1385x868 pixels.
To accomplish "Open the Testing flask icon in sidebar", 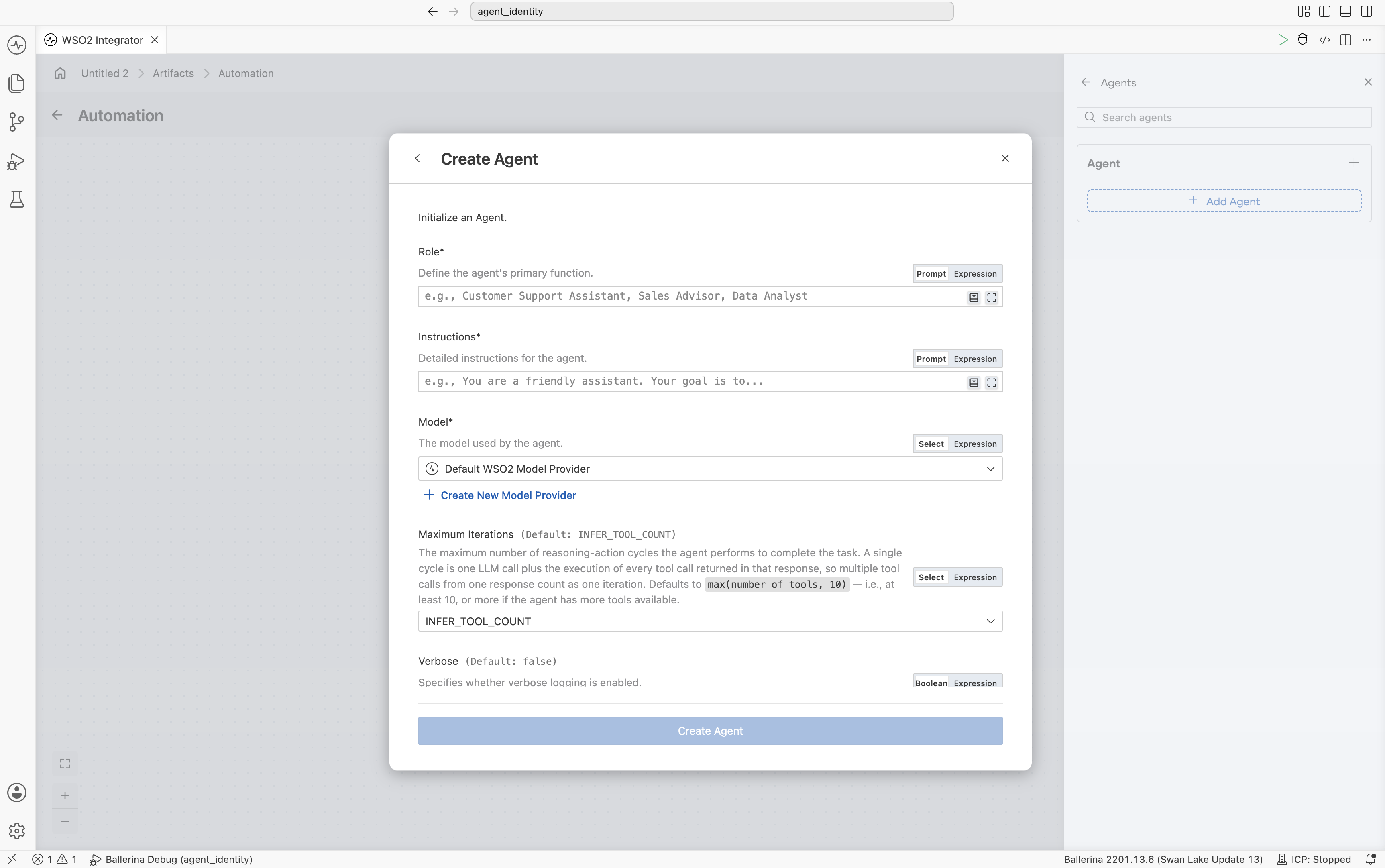I will click(16, 199).
